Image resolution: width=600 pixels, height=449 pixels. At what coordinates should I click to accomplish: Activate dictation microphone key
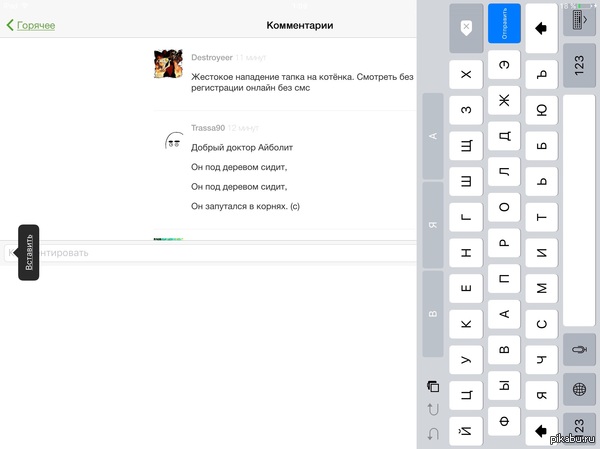pyautogui.click(x=579, y=349)
